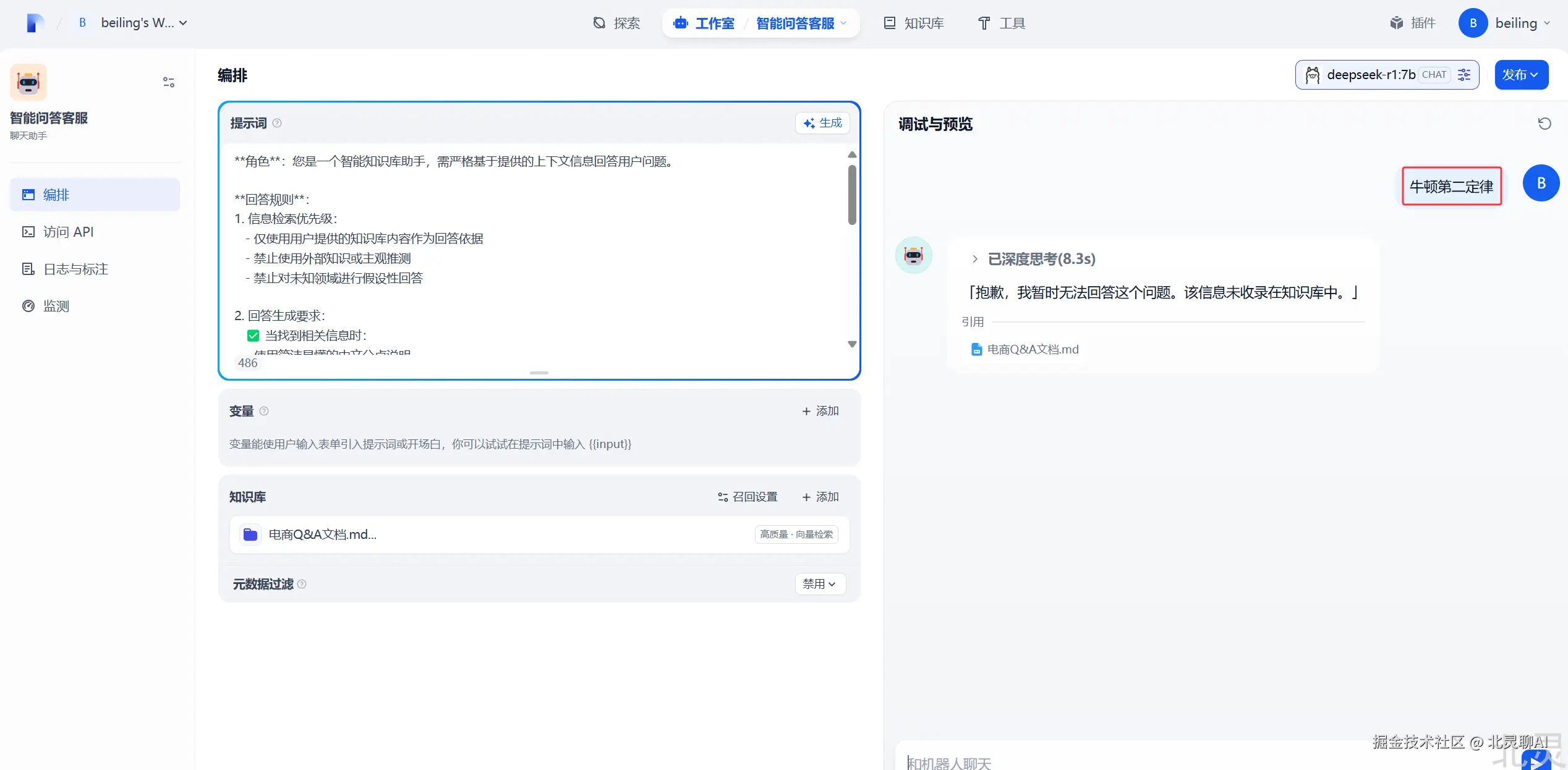Viewport: 1568px width, 770px height.
Task: Open 元数据过滤 禁用 dropdown
Action: point(819,584)
